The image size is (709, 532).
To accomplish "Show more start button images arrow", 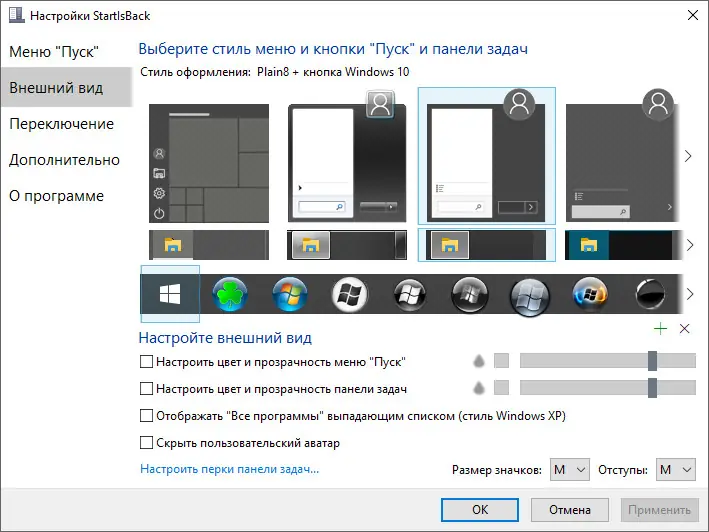I will coord(690,294).
